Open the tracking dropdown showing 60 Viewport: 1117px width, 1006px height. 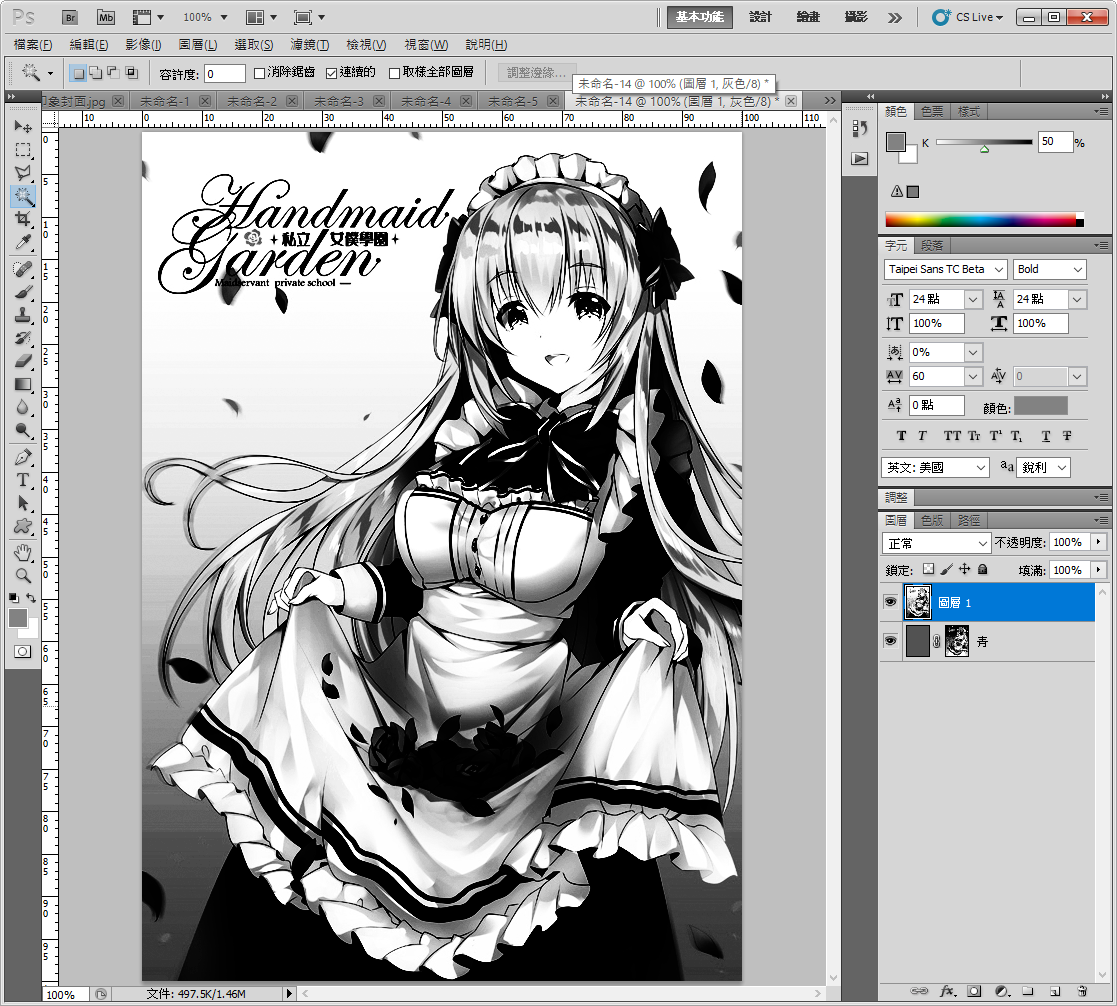pos(973,376)
